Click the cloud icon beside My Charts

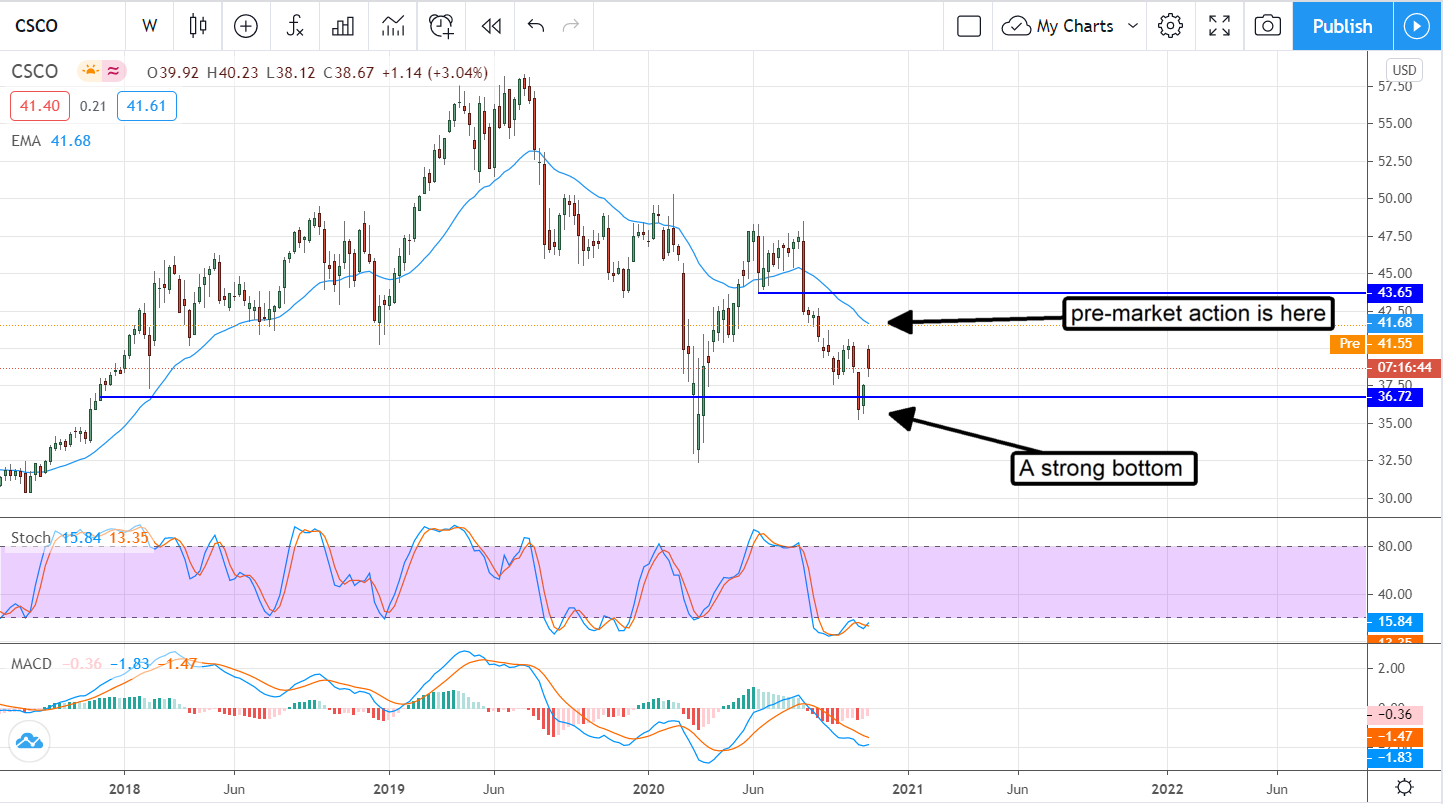[1016, 26]
